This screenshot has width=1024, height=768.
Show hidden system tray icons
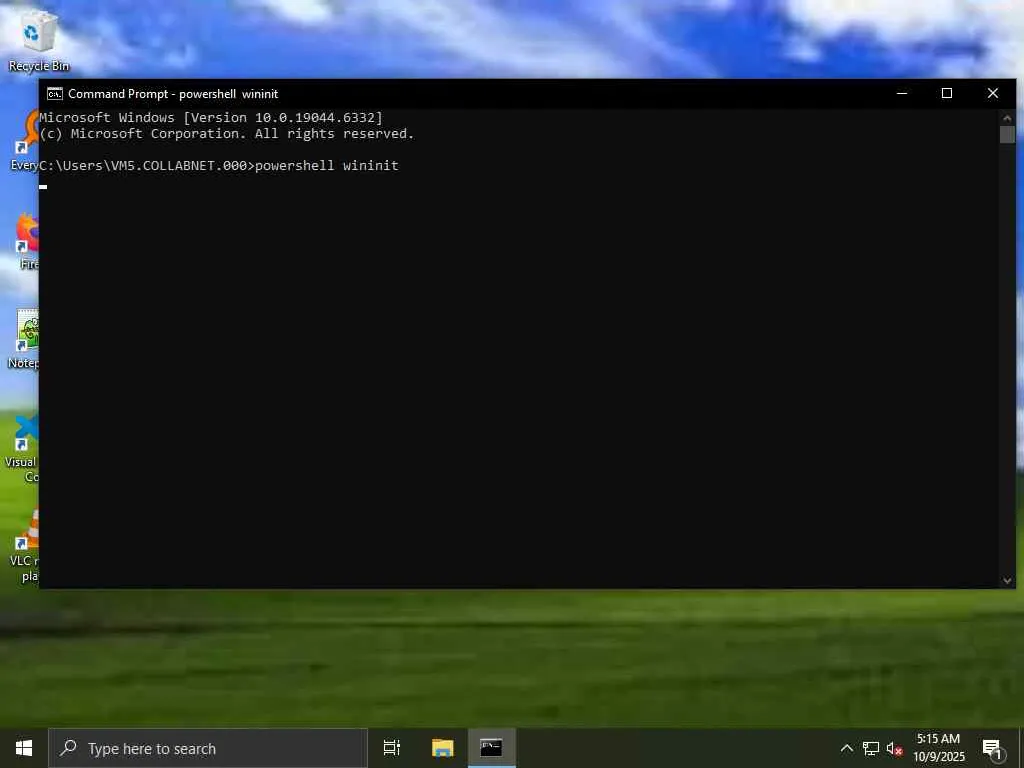[846, 748]
